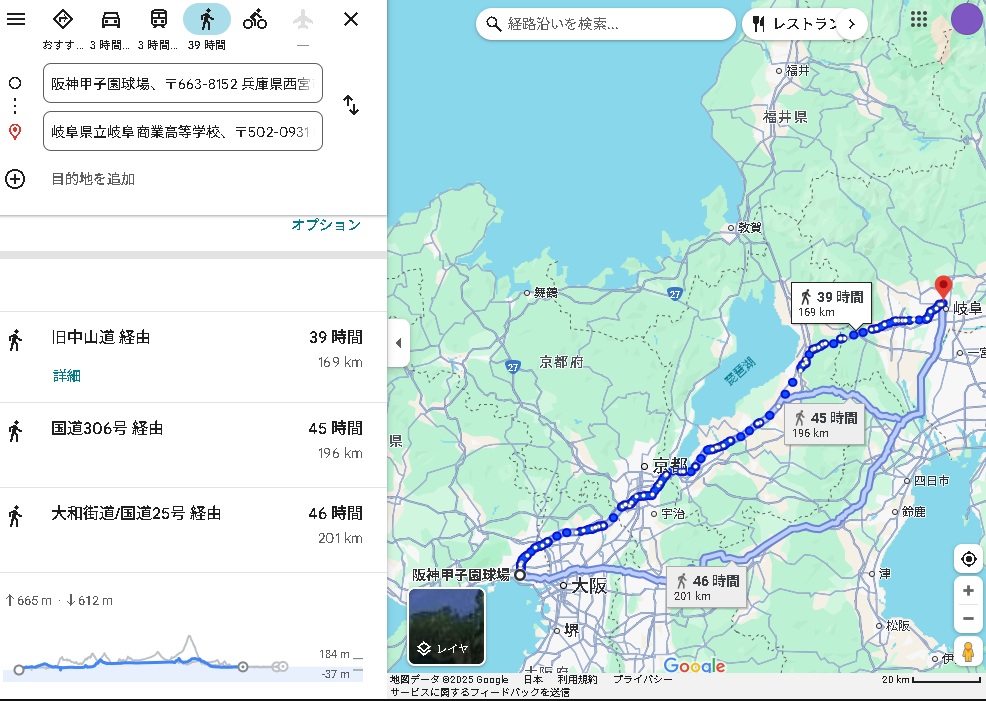
Task: Switch to public transit mode
Action: coord(158,19)
